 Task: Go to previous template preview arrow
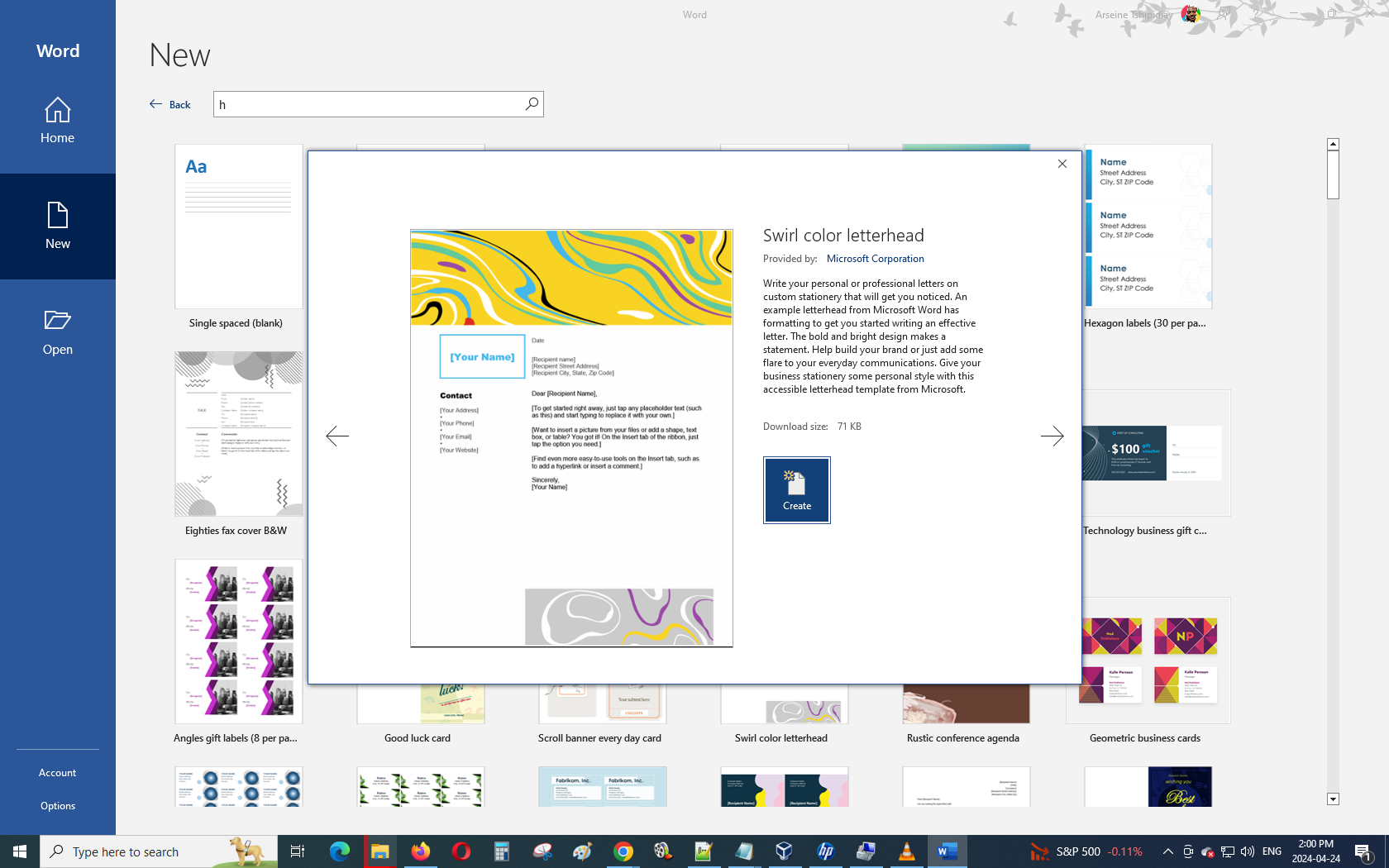[x=337, y=436]
